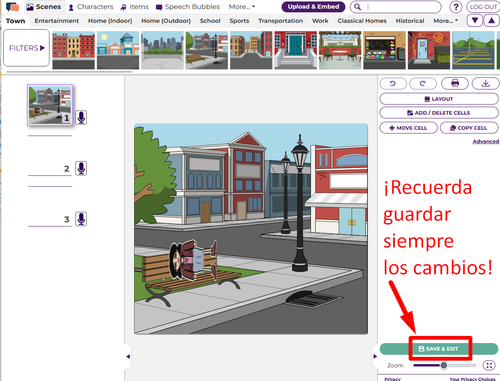500x381 pixels.
Task: Select the Historical scene category
Action: (x=410, y=21)
